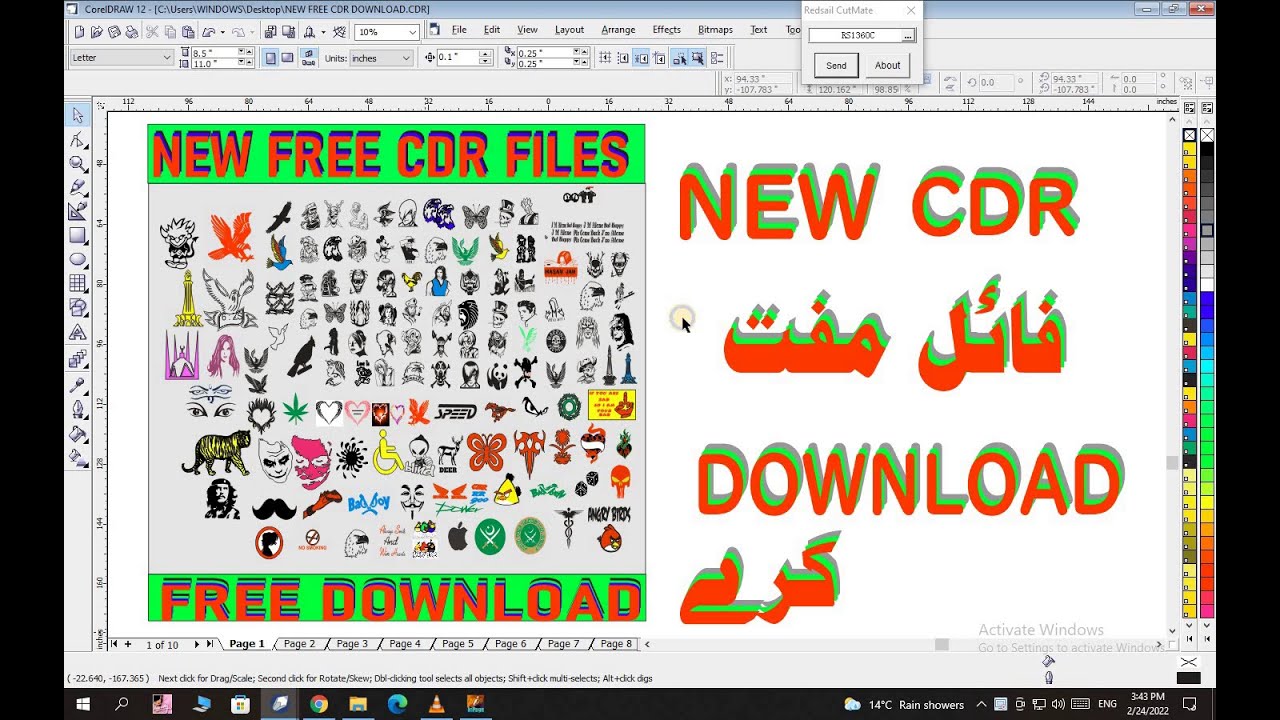The width and height of the screenshot is (1280, 720).
Task: Select the Text tool
Action: coord(78,333)
